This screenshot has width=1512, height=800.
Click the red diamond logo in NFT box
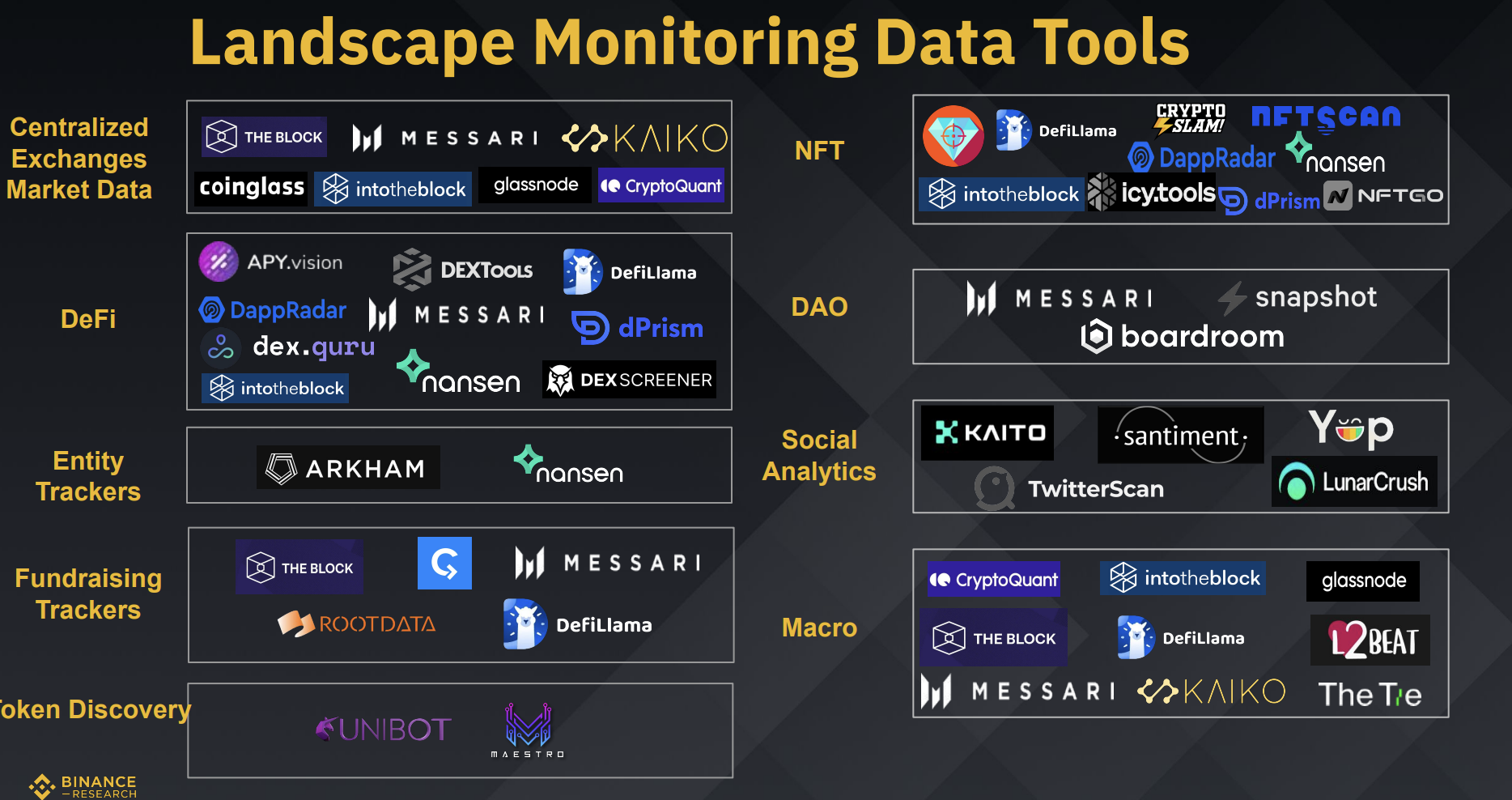click(953, 136)
